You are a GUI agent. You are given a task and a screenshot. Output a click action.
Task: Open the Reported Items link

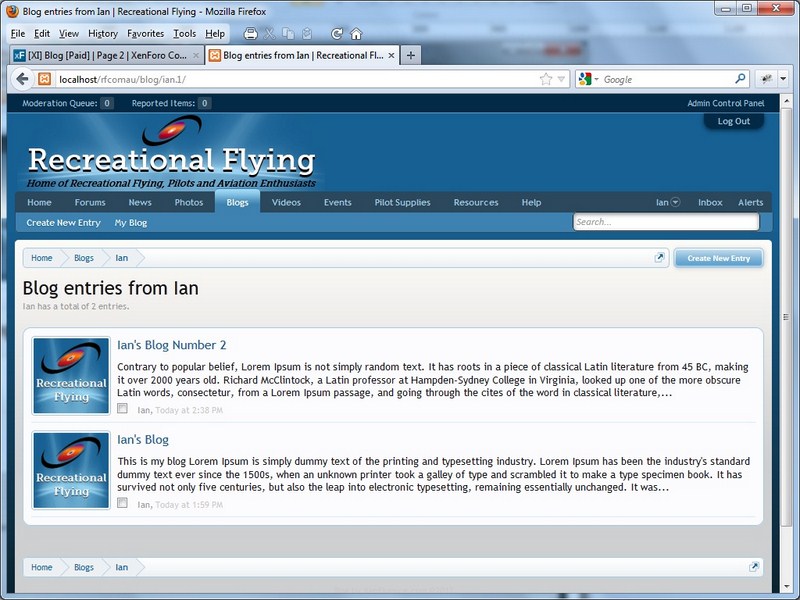[170, 103]
